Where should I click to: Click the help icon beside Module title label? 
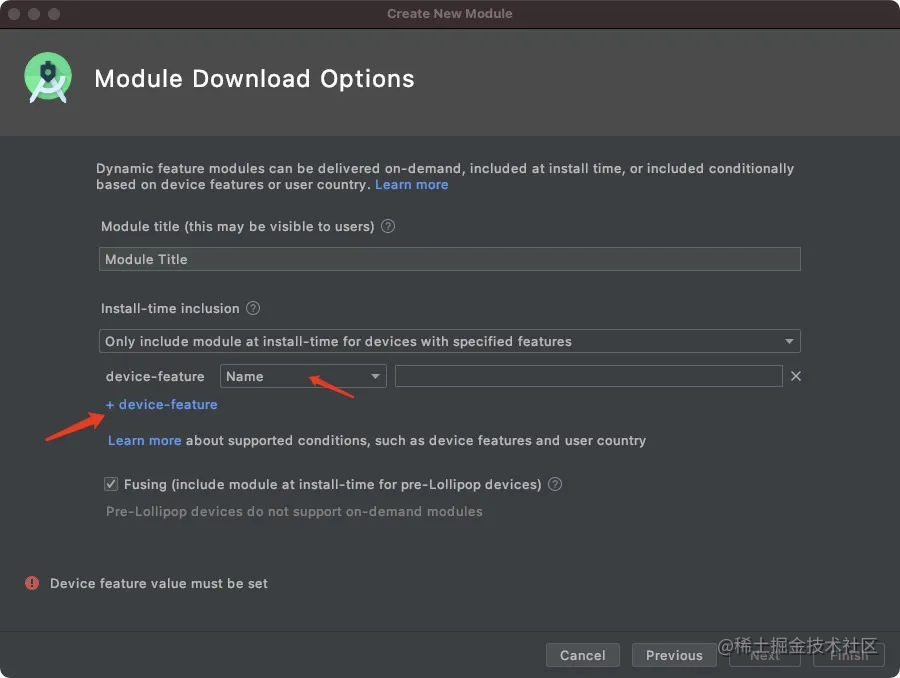pos(388,226)
